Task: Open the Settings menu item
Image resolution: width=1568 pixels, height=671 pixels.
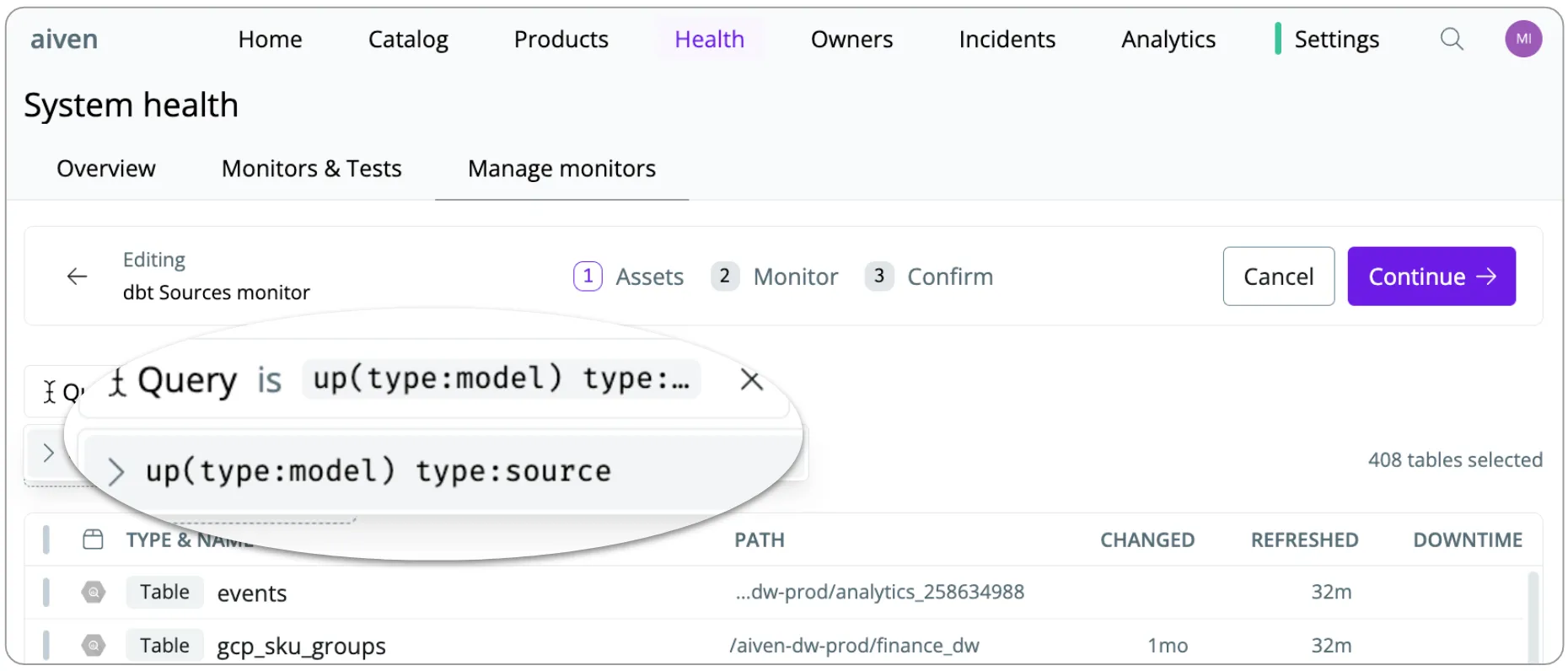Action: coord(1336,40)
